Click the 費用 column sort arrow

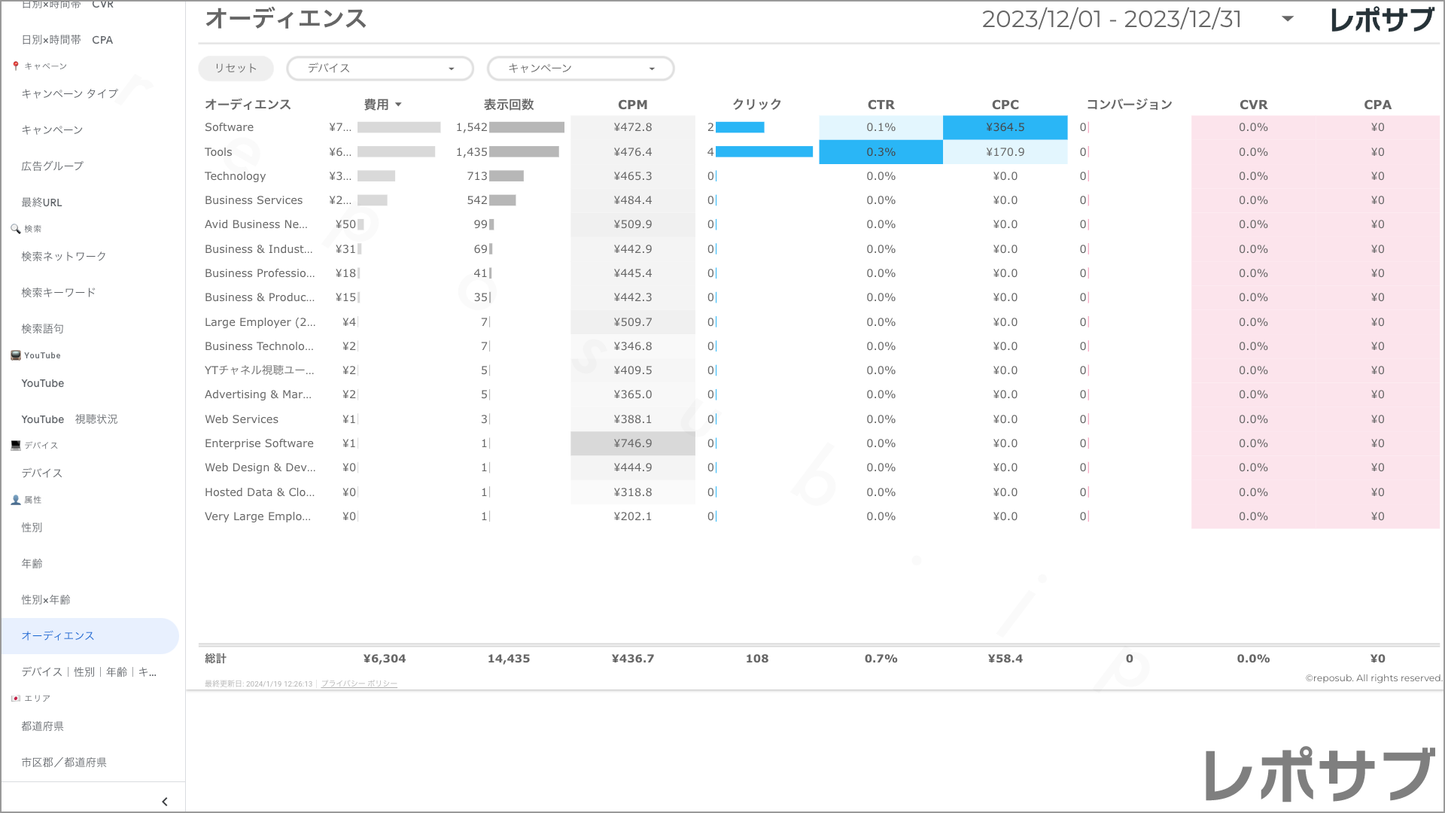tap(398, 105)
